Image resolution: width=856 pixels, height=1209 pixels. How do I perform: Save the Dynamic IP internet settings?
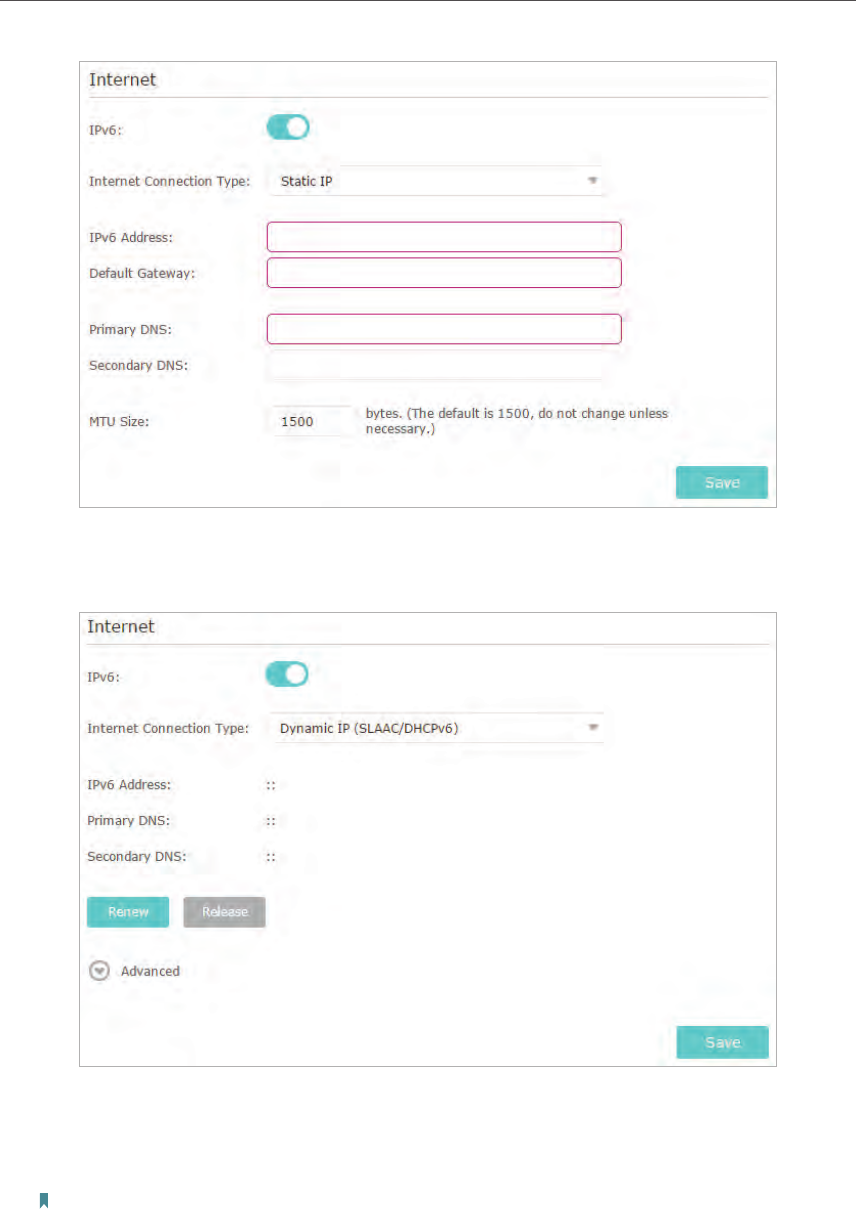point(722,1042)
